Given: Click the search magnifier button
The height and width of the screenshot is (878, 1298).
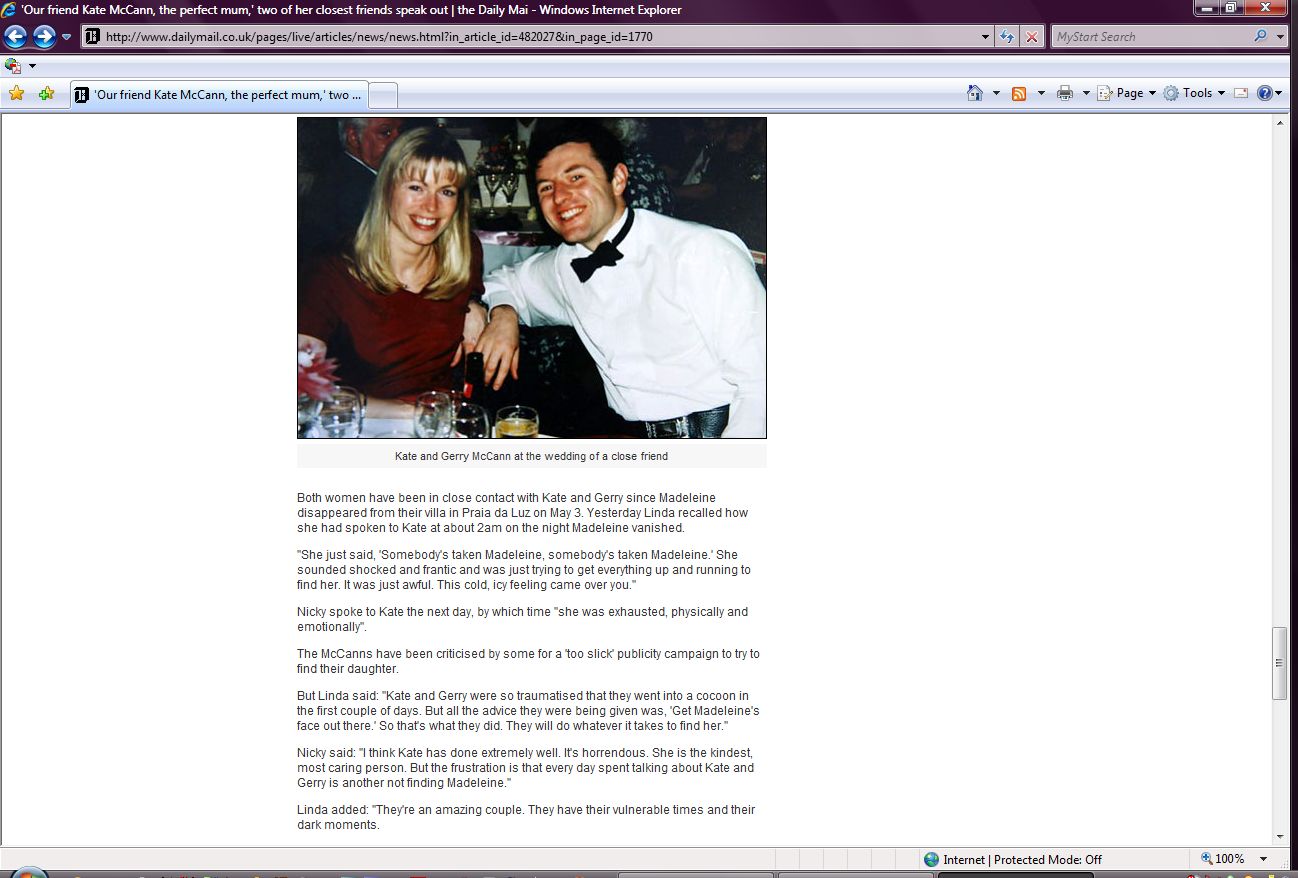Looking at the screenshot, I should click(1260, 37).
